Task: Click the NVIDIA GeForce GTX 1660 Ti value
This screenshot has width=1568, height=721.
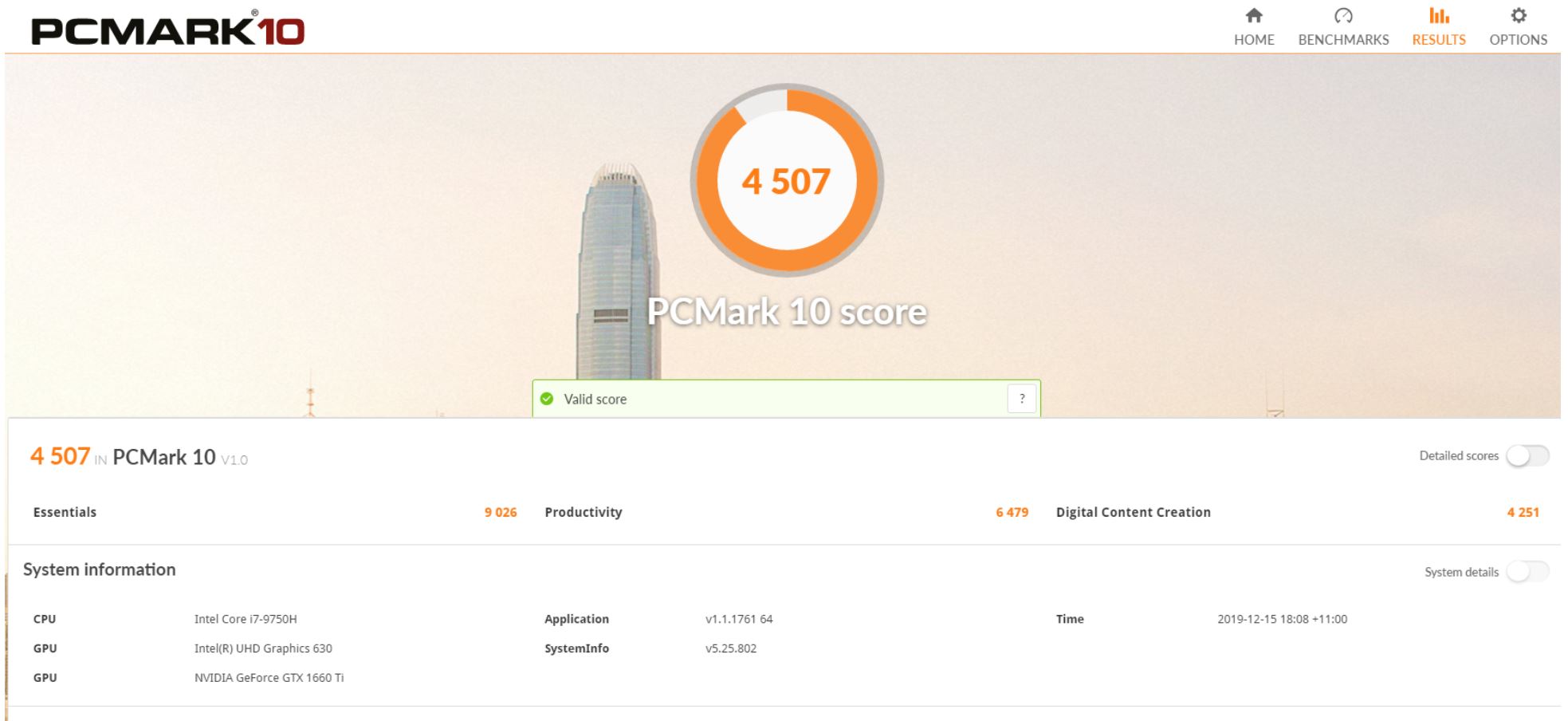Action: click(x=269, y=678)
